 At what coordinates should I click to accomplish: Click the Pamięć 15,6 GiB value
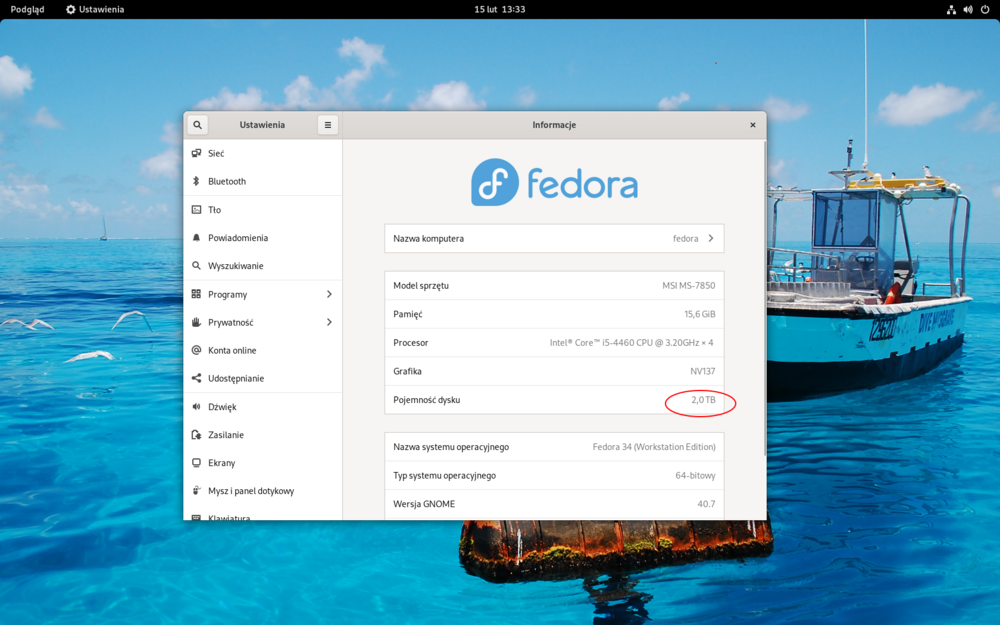coord(700,314)
